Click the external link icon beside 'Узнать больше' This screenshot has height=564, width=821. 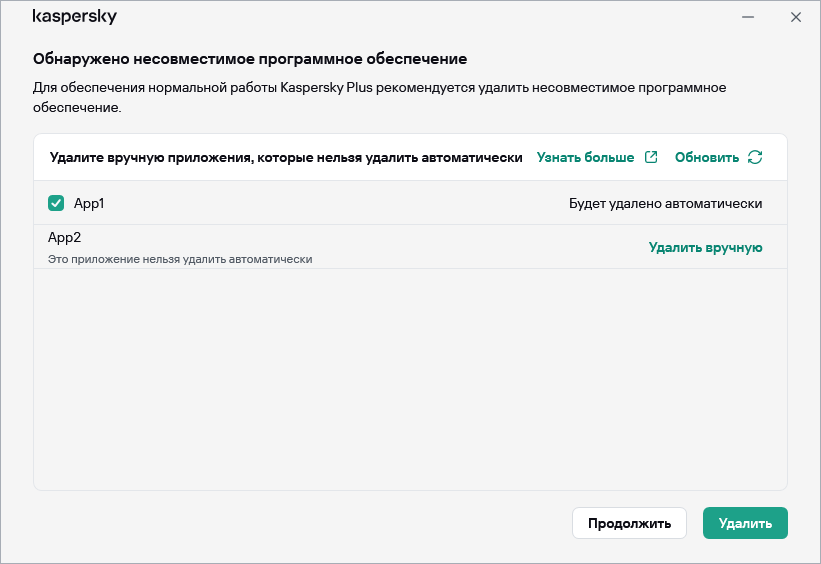[x=651, y=157]
